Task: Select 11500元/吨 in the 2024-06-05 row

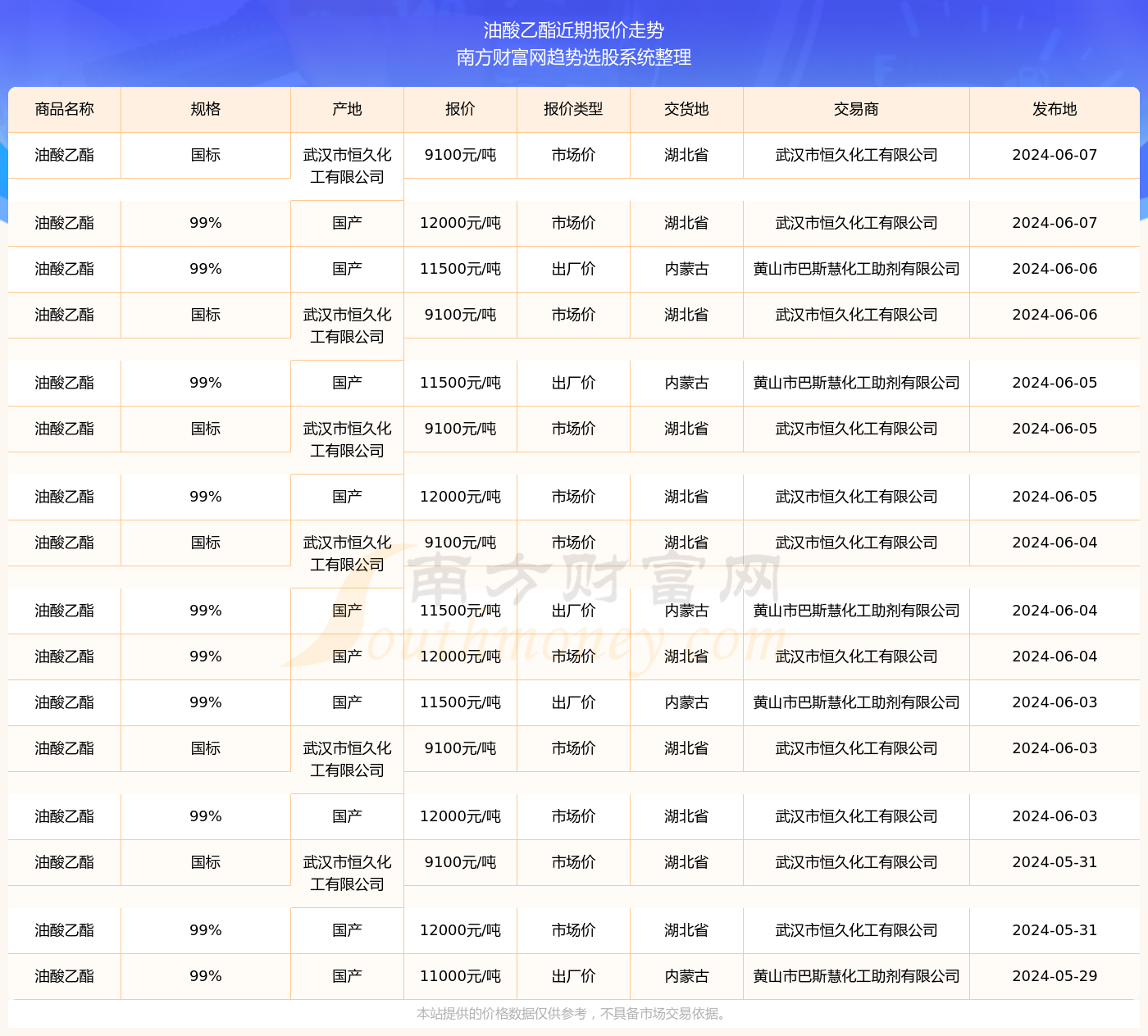Action: [x=460, y=383]
